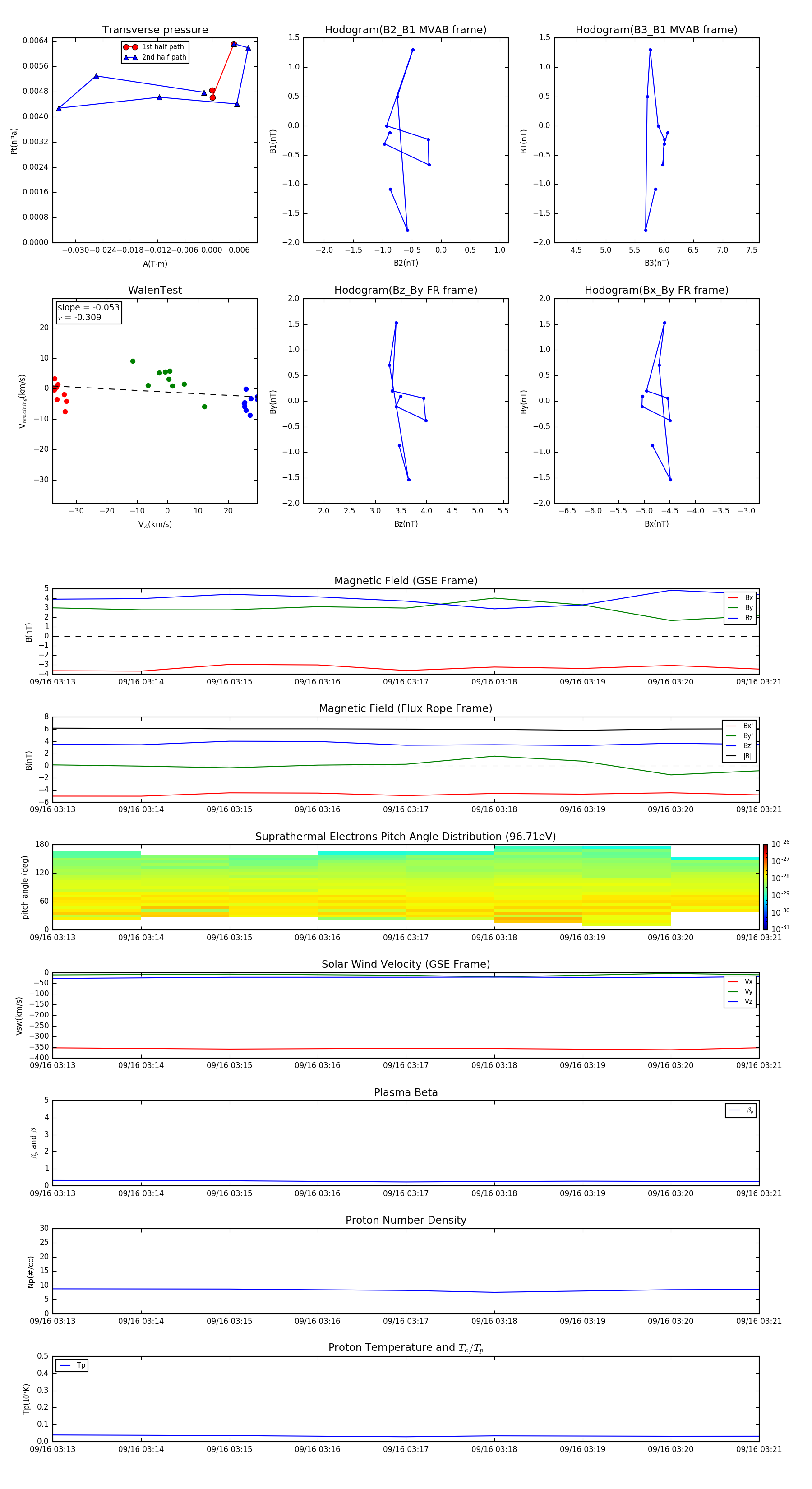Click the "Np(#/cc)" y-axis label

coord(31,1272)
